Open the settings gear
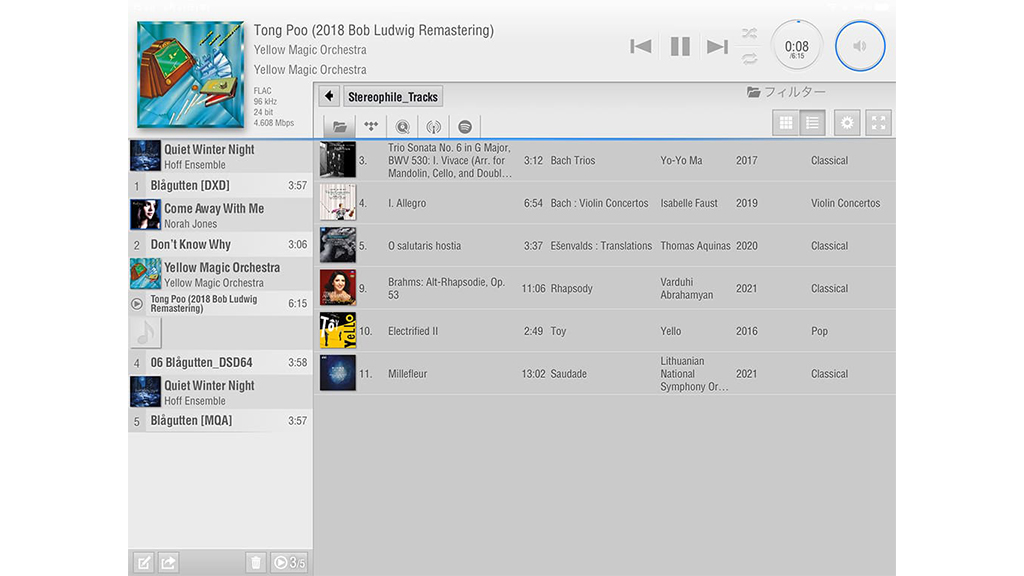Screen dimensions: 1024x576 [847, 123]
